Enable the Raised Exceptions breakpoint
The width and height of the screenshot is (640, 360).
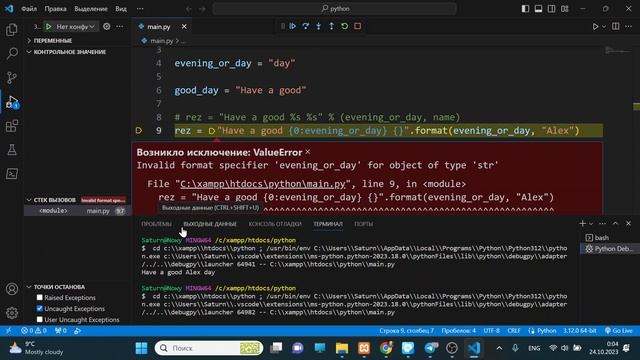[40, 298]
